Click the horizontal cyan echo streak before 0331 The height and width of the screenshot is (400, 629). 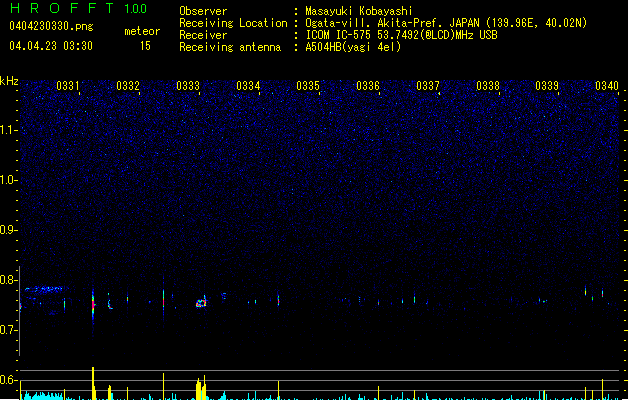point(44,288)
